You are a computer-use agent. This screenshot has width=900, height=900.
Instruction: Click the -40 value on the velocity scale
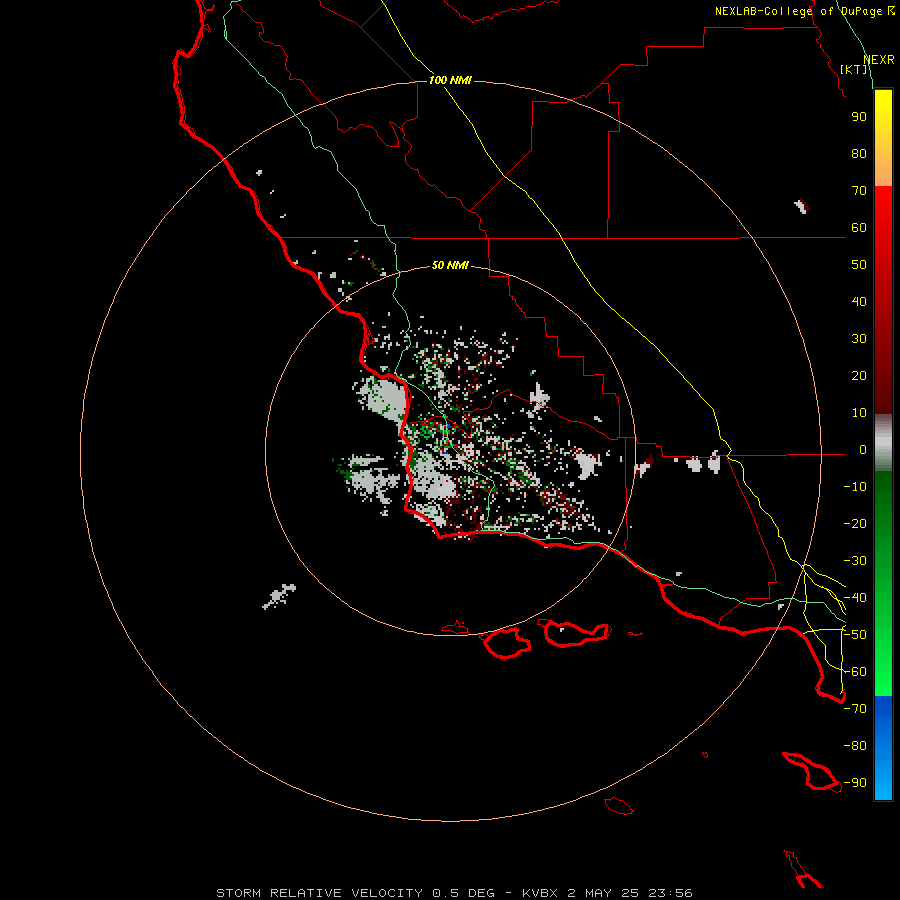855,598
